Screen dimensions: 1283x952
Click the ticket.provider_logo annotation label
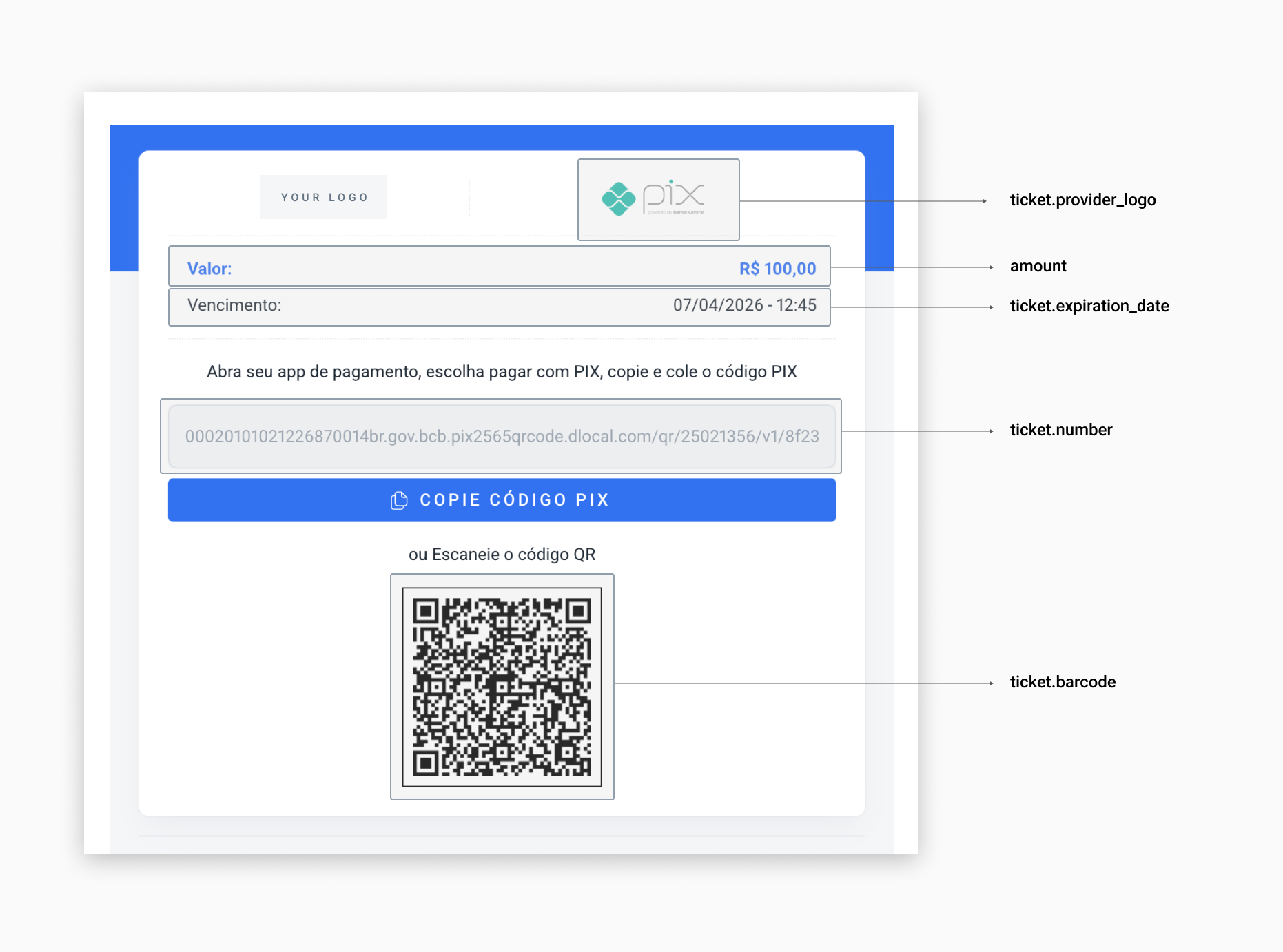click(x=1082, y=200)
